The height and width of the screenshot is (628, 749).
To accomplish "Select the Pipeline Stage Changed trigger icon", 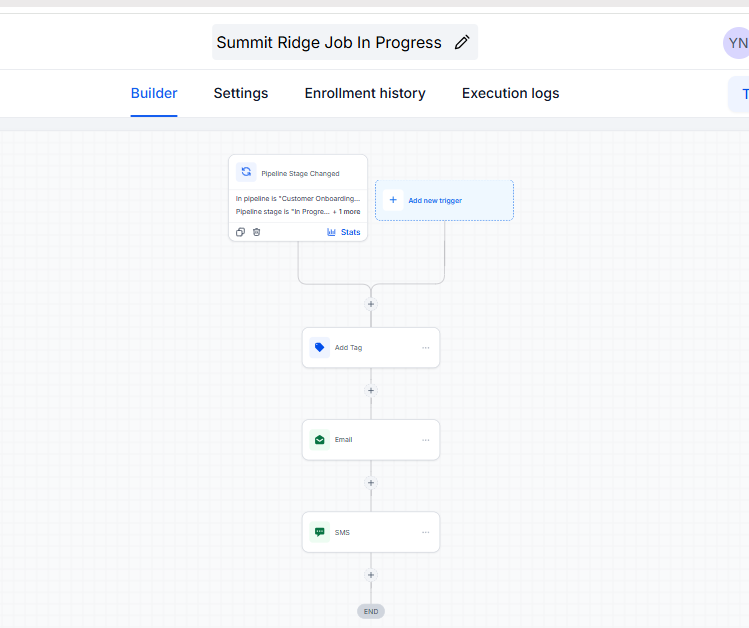I will click(246, 172).
